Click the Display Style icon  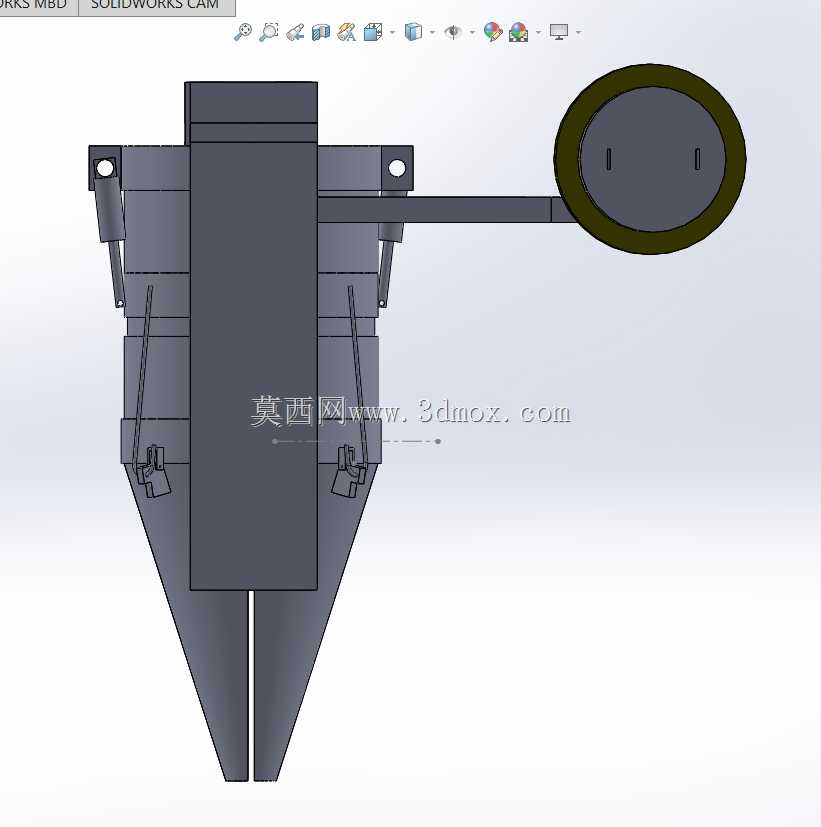pyautogui.click(x=413, y=32)
